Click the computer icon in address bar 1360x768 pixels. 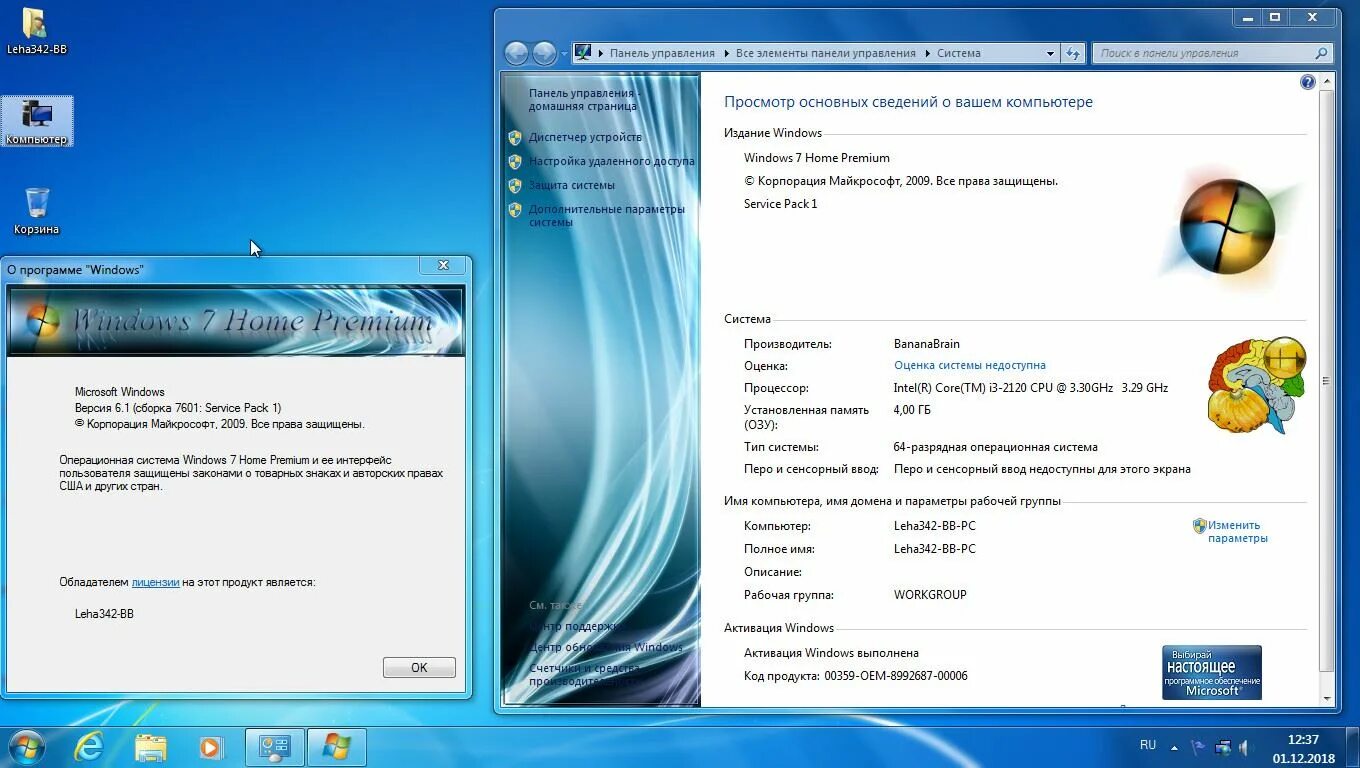(583, 53)
